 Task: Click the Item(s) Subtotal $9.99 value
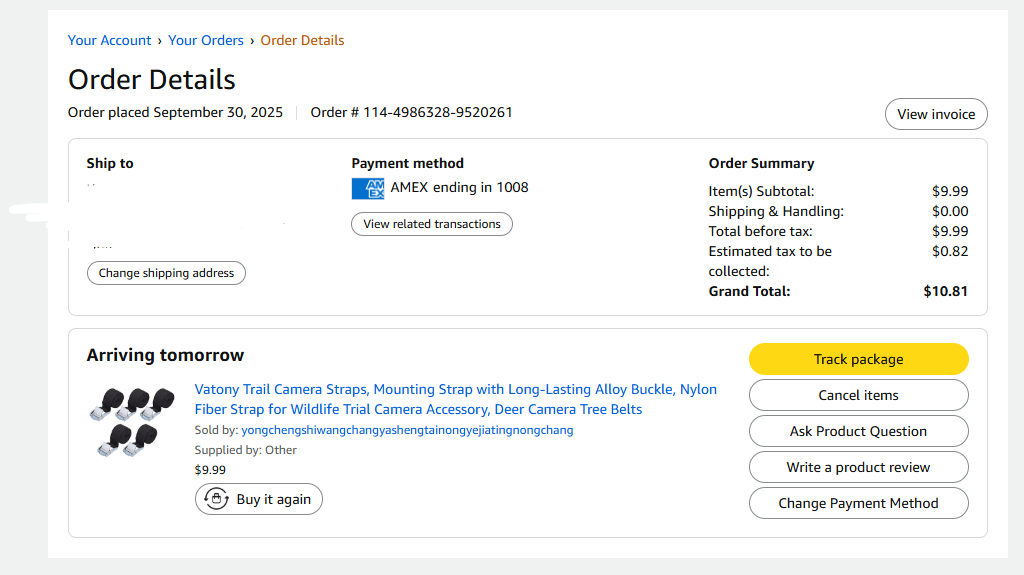[950, 191]
